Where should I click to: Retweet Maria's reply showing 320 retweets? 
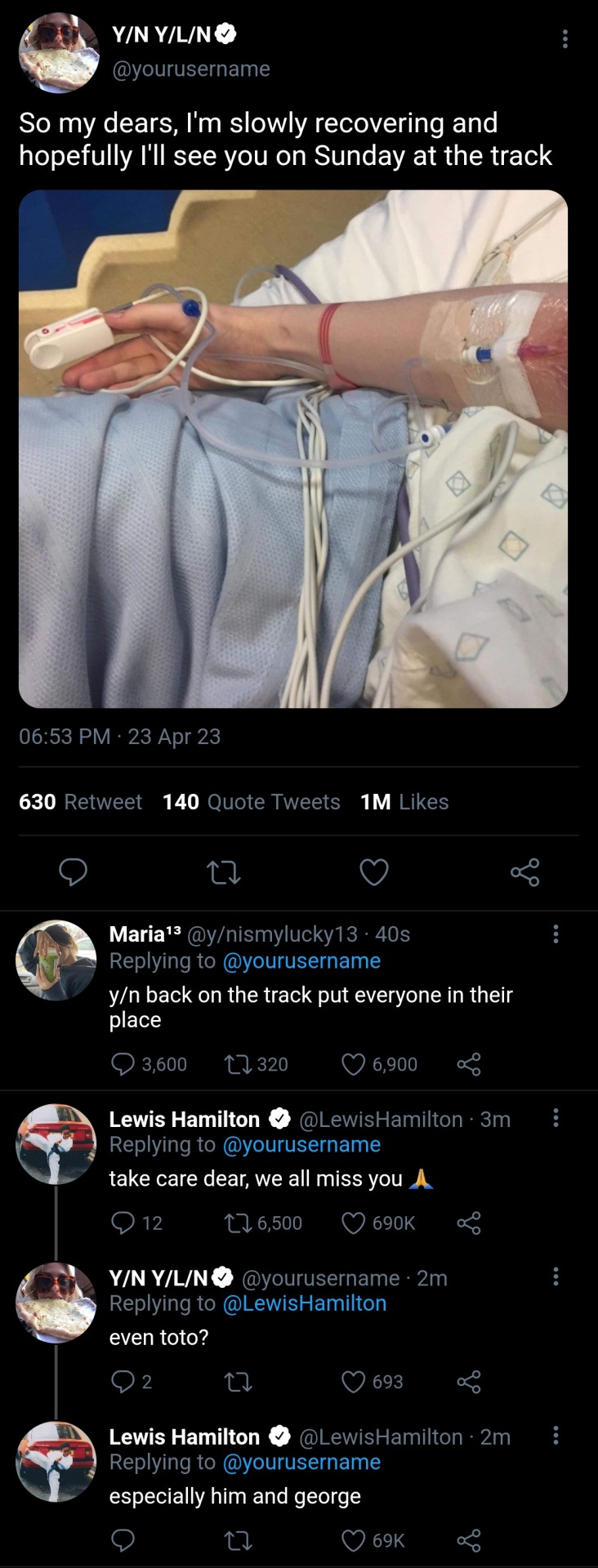click(236, 1064)
